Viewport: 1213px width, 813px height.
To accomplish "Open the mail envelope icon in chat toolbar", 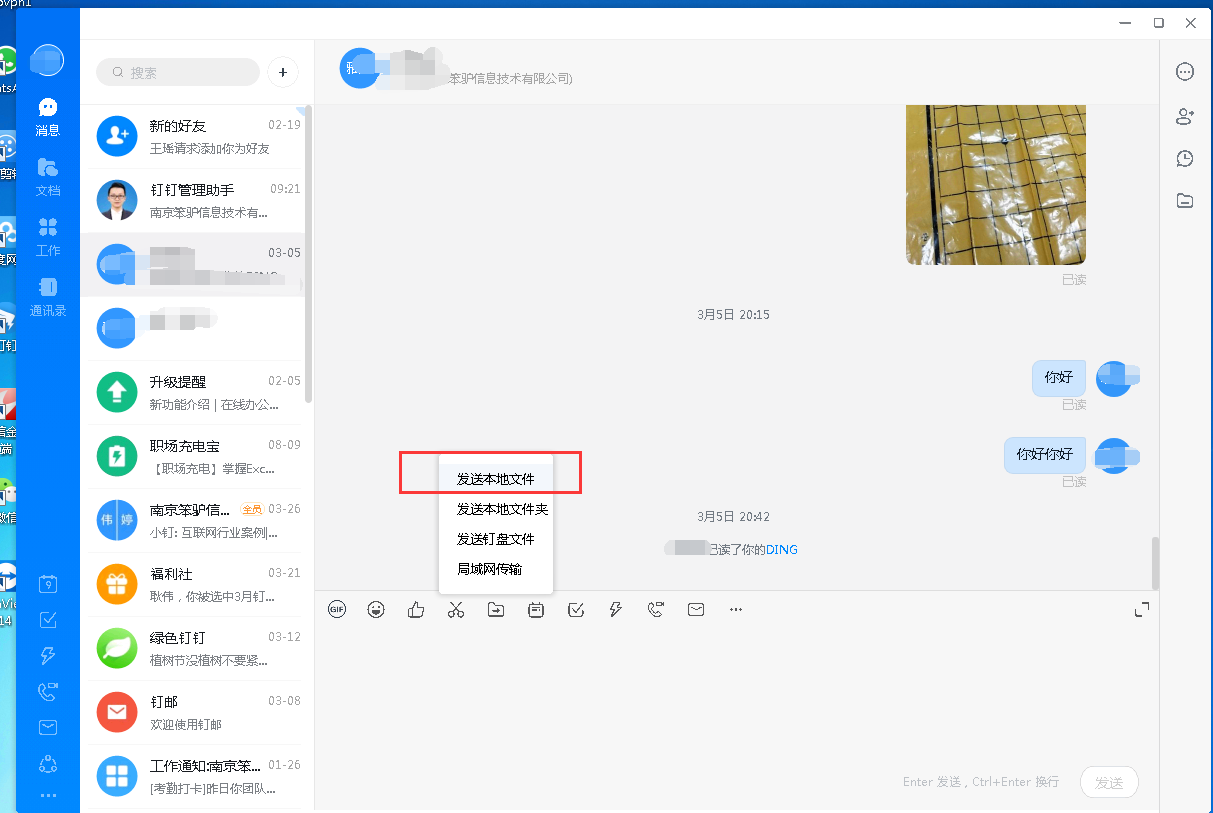I will pos(696,609).
